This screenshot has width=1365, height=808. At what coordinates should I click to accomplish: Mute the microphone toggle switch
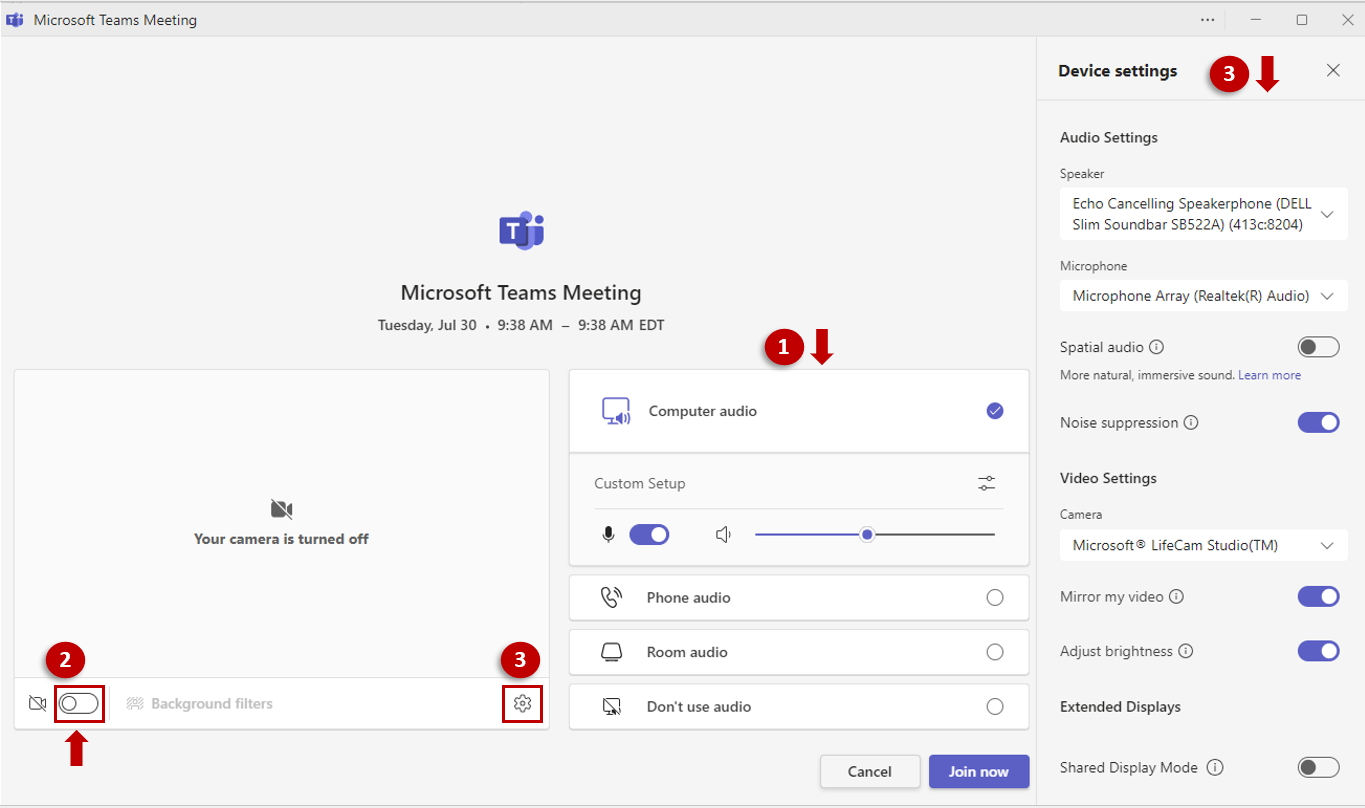pos(648,535)
